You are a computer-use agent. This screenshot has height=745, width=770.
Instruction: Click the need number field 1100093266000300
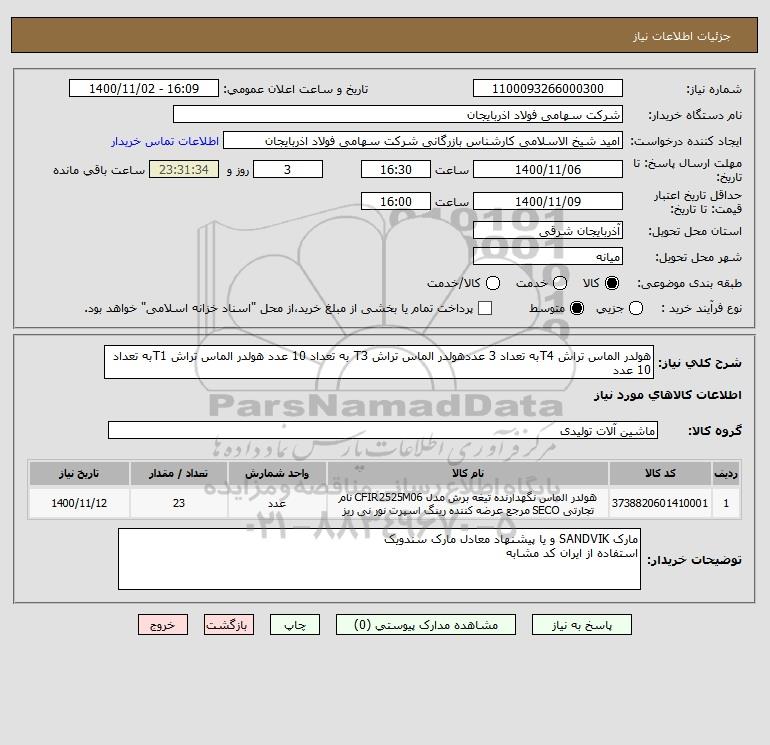coord(548,88)
